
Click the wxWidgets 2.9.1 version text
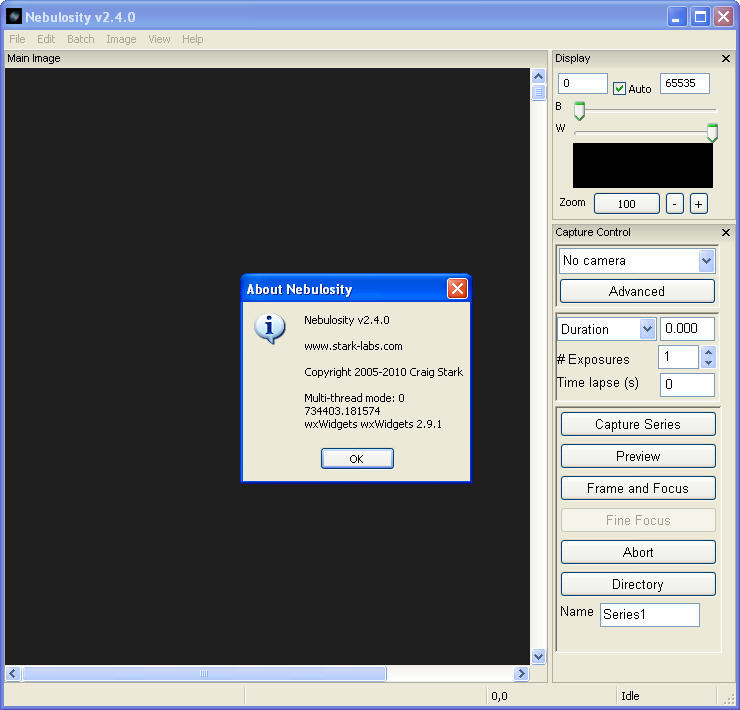(x=373, y=424)
